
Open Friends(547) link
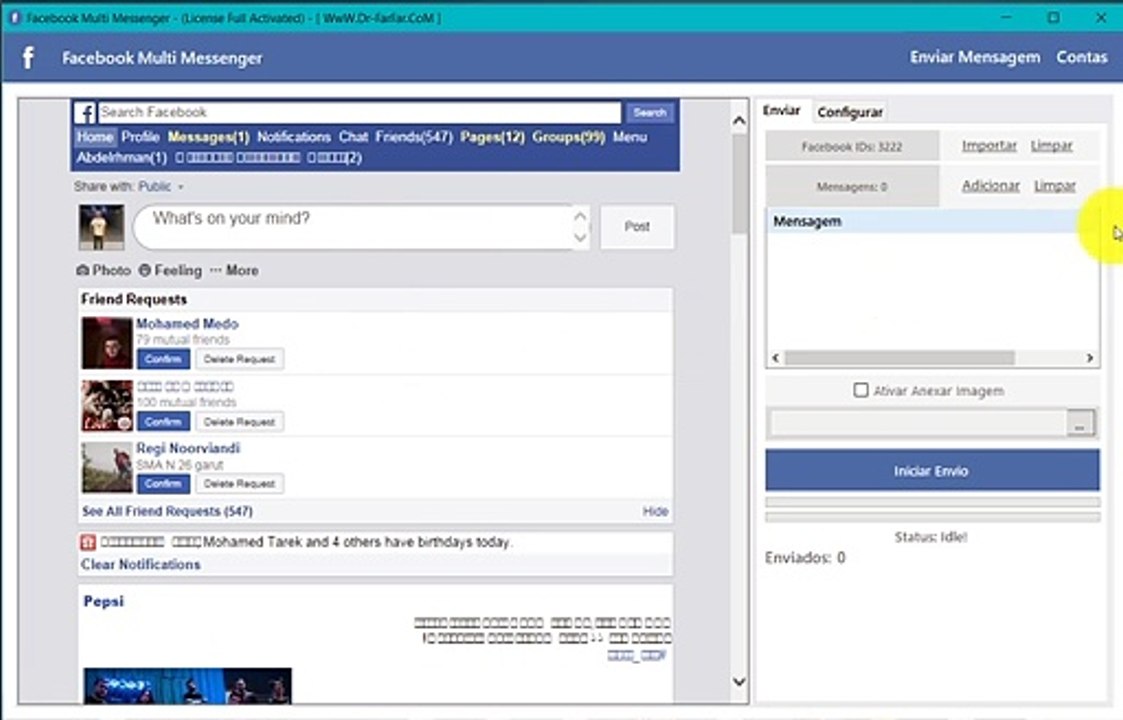[414, 137]
